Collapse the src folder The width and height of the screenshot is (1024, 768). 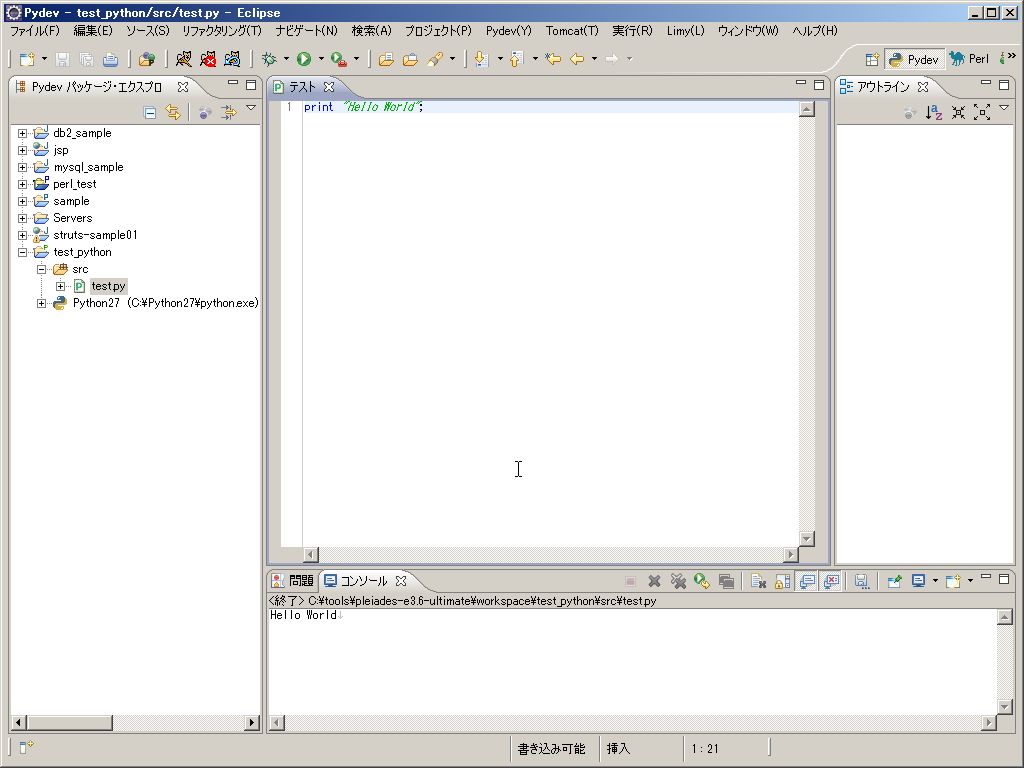pyautogui.click(x=41, y=269)
